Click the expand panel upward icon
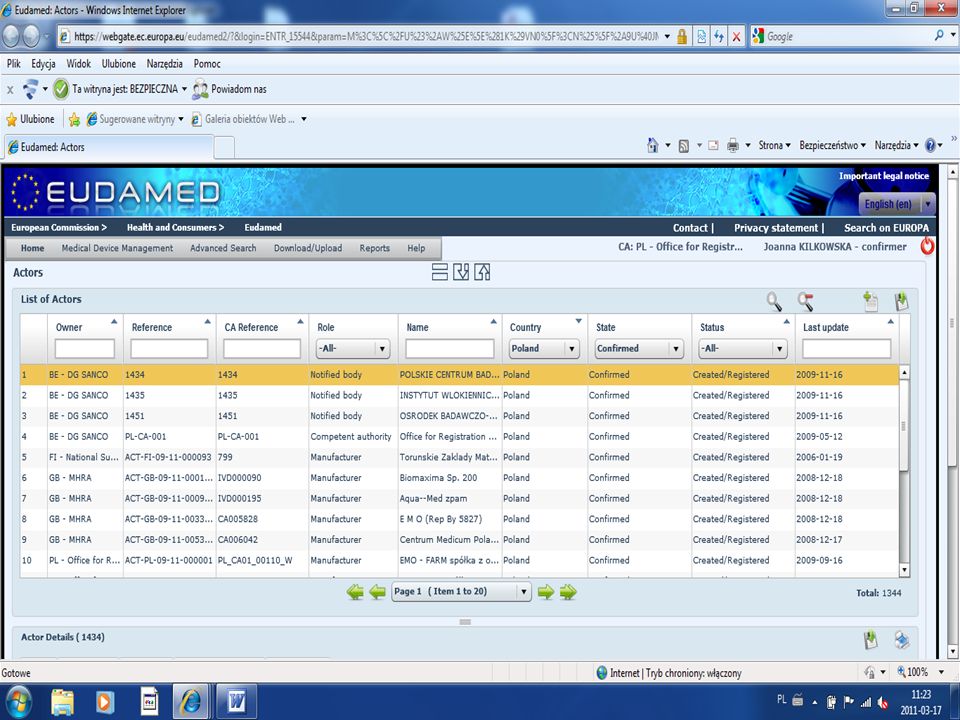 (x=482, y=272)
